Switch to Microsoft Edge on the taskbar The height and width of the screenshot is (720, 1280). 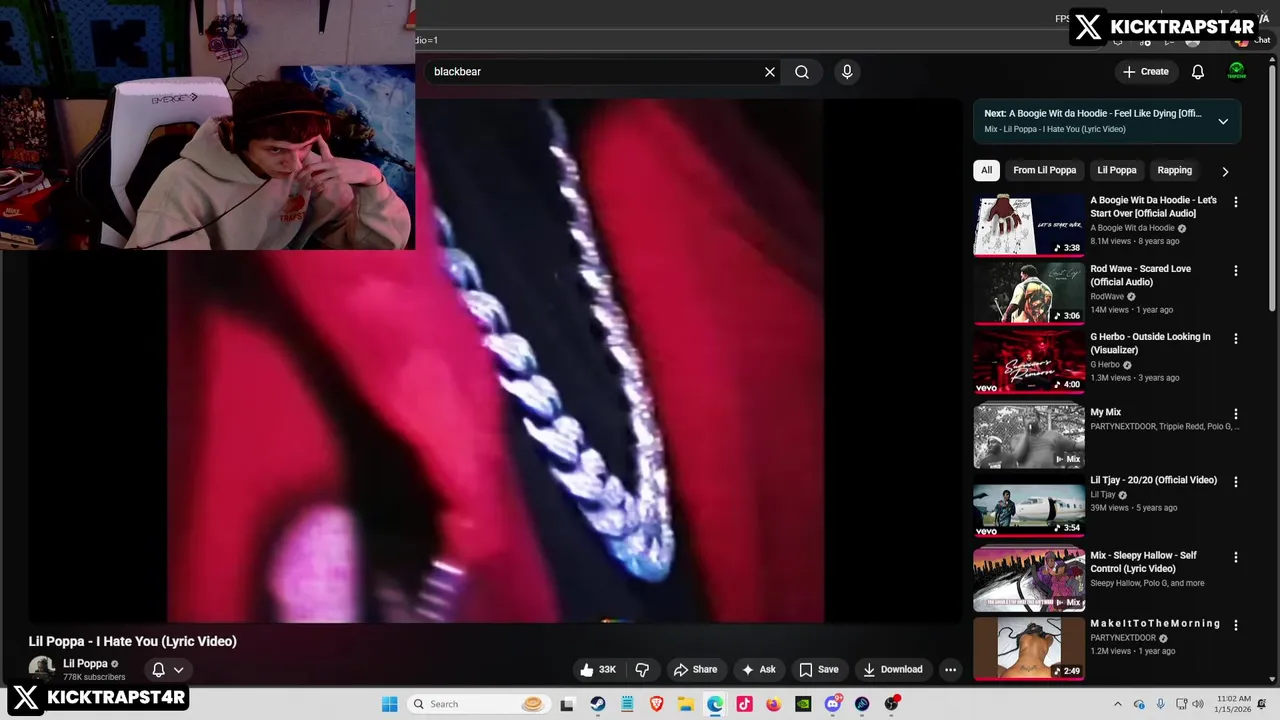point(715,704)
